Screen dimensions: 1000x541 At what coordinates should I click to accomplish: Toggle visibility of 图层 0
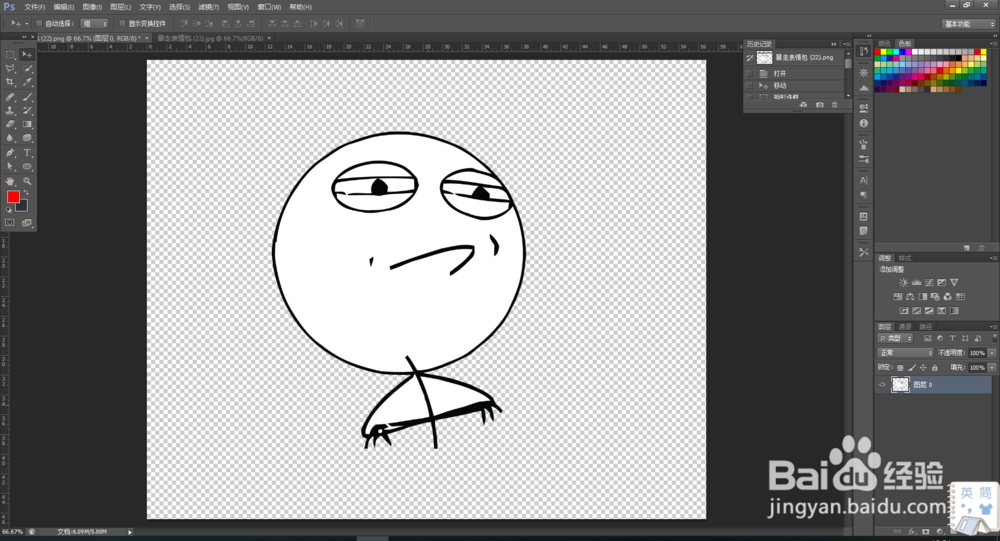point(883,385)
